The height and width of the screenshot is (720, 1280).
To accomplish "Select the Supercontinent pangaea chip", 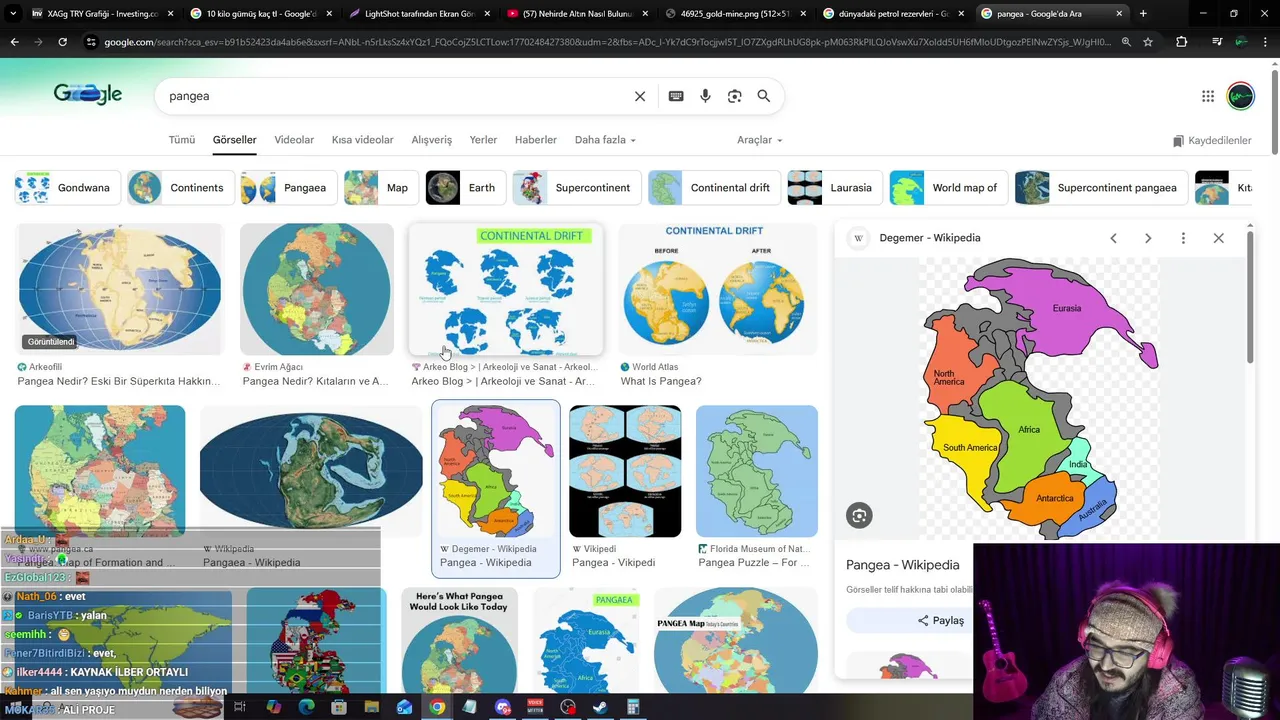I will click(1102, 188).
